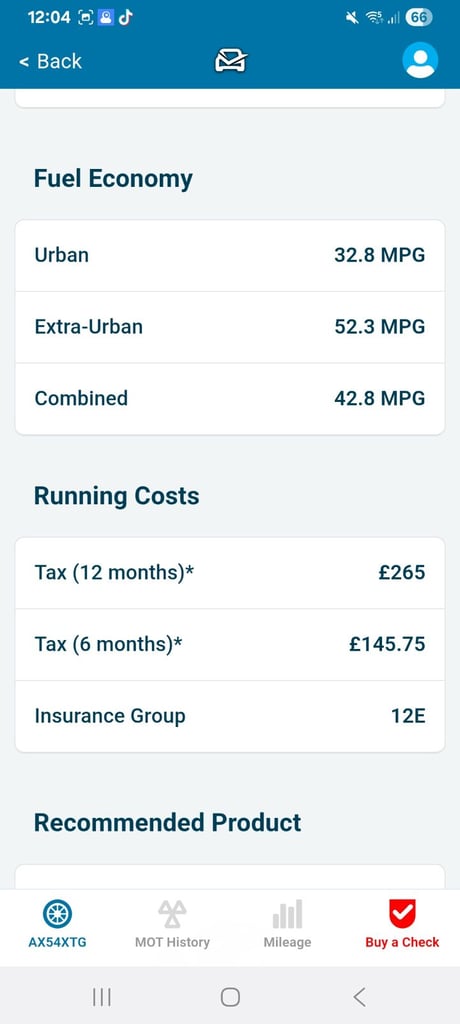Select the AX54XTG wheel icon tab
This screenshot has width=460, height=1024.
(58, 914)
